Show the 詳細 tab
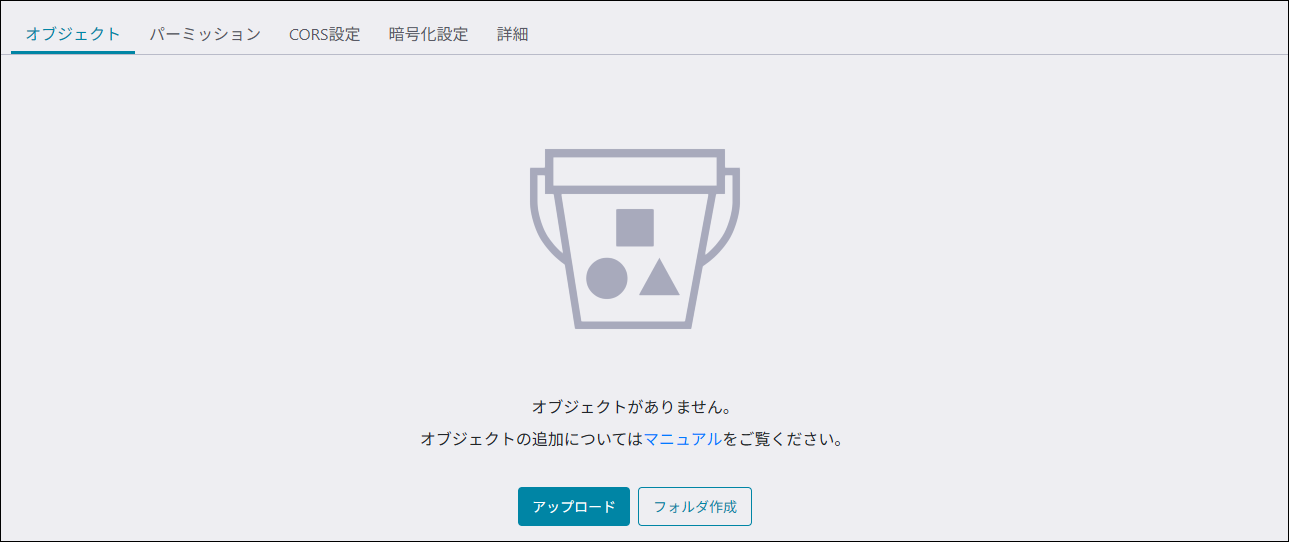Viewport: 1289px width, 542px height. pos(512,34)
